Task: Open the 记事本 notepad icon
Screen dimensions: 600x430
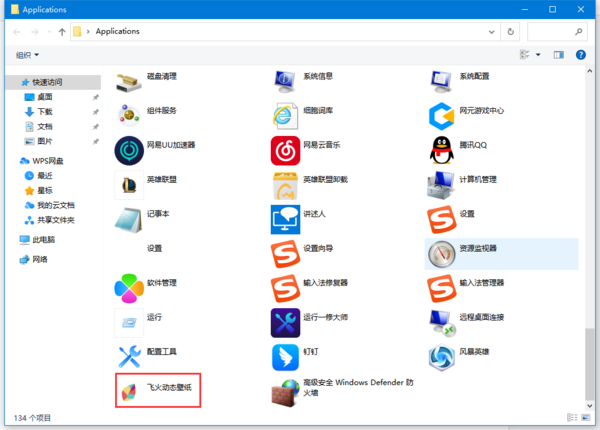Action: (x=129, y=220)
